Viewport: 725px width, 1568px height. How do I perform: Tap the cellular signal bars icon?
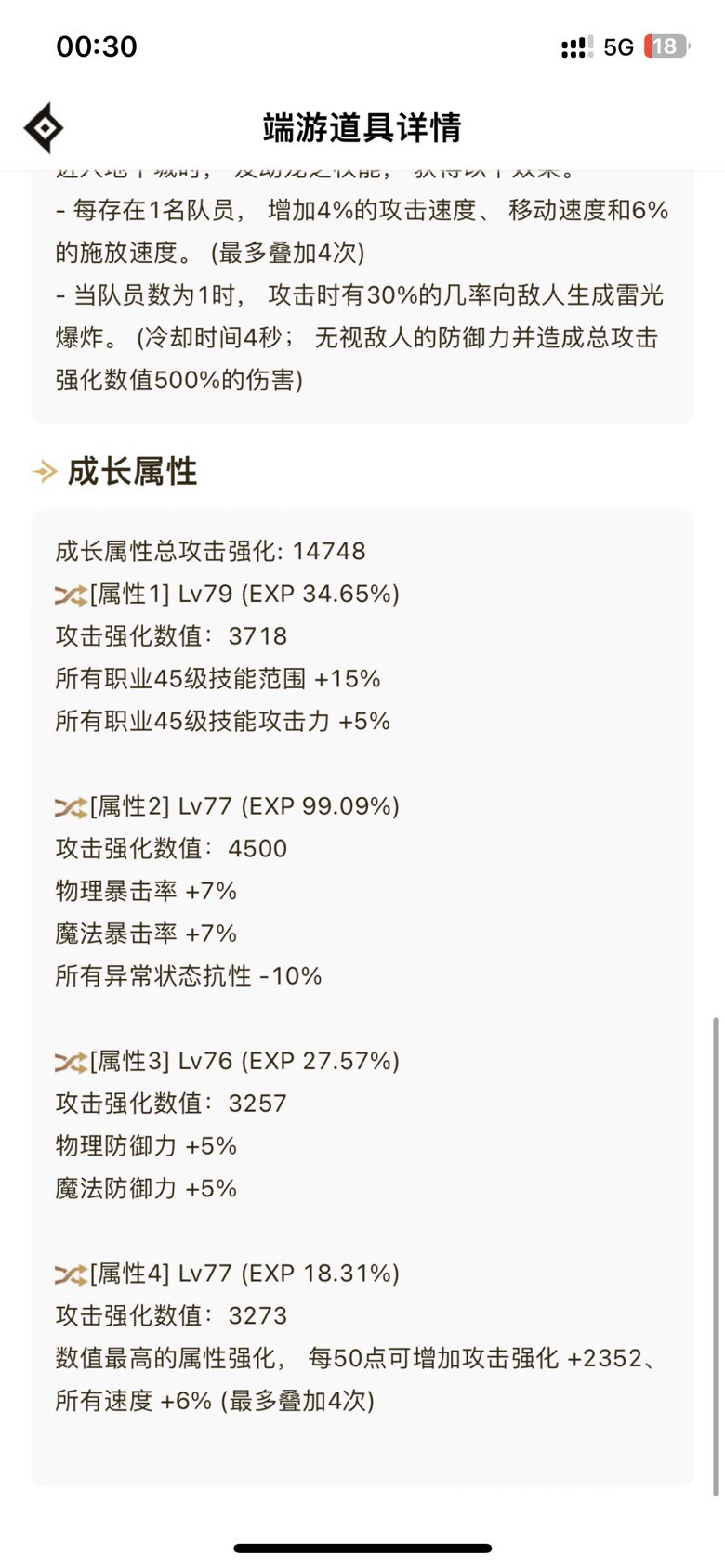[576, 46]
